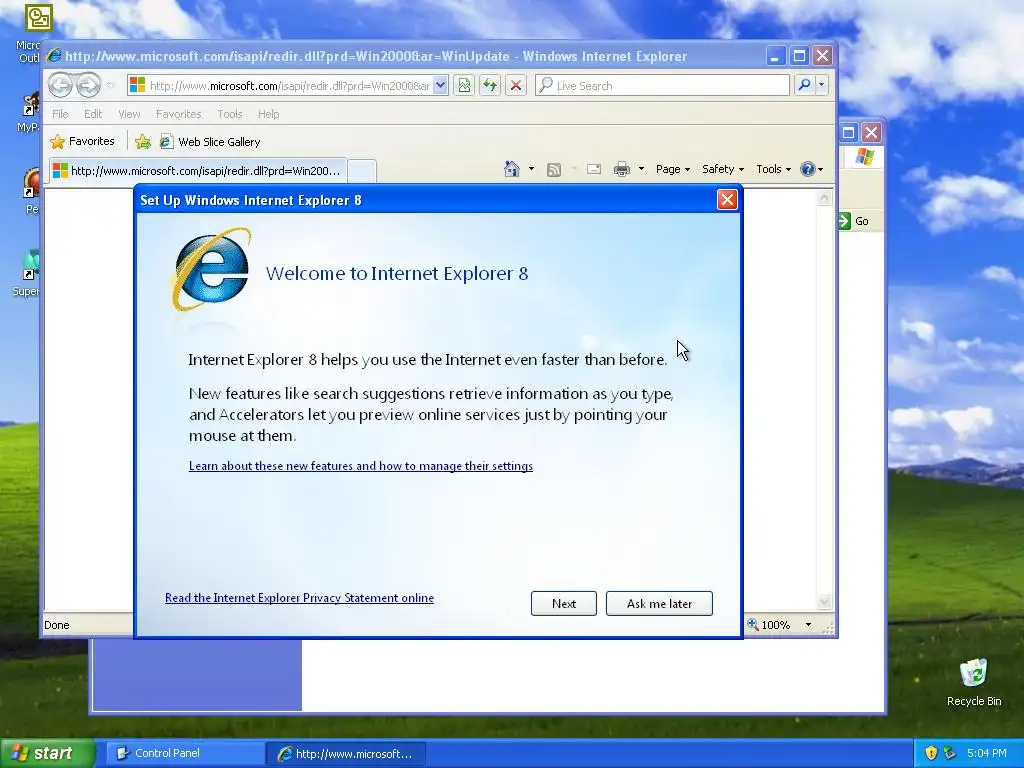The width and height of the screenshot is (1024, 768).
Task: Open the Web Slice Gallery link
Action: tap(210, 142)
